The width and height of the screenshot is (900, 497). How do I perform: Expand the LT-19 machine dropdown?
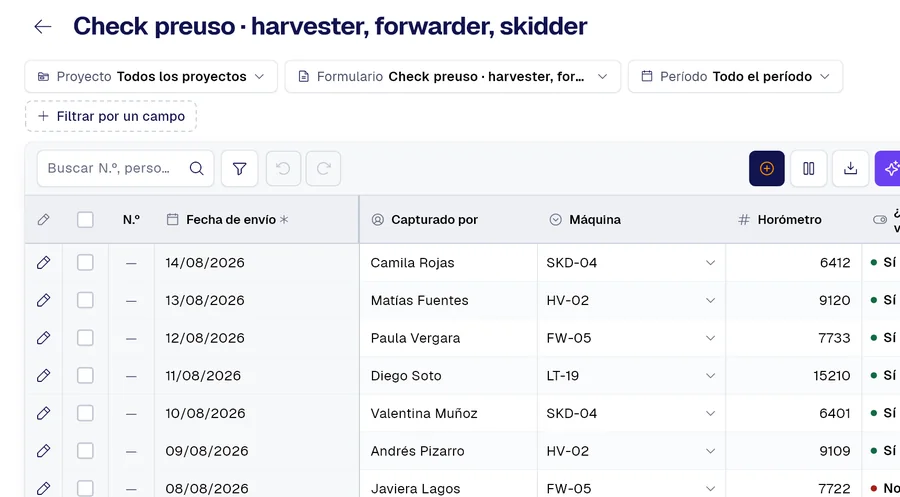tap(710, 376)
